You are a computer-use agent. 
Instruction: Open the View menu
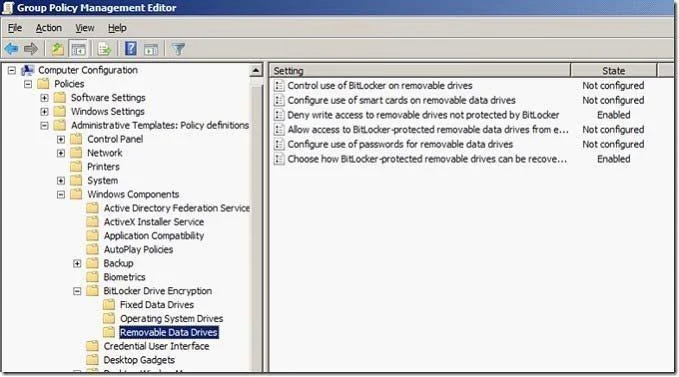coord(85,28)
